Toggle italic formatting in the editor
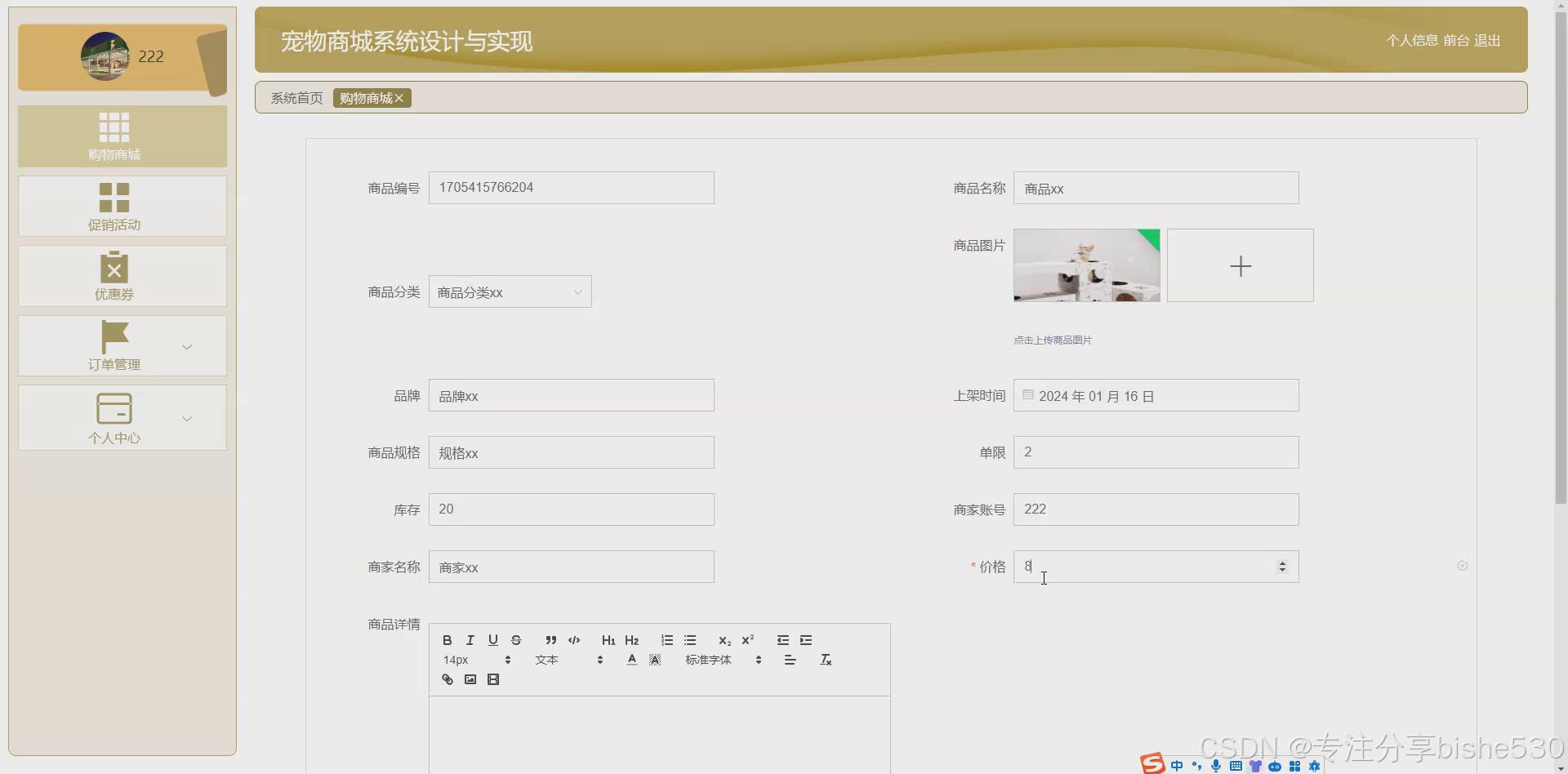Screen dimensions: 1568x774 click(x=470, y=640)
